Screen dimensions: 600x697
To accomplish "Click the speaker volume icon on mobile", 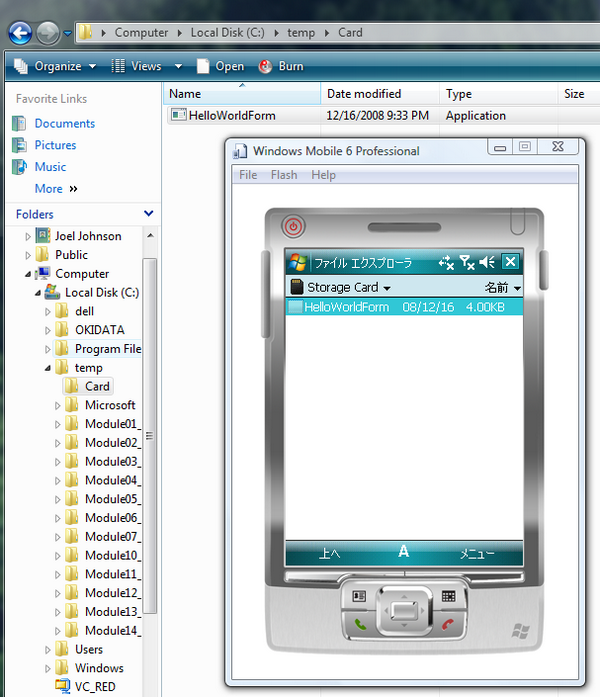I will 487,262.
